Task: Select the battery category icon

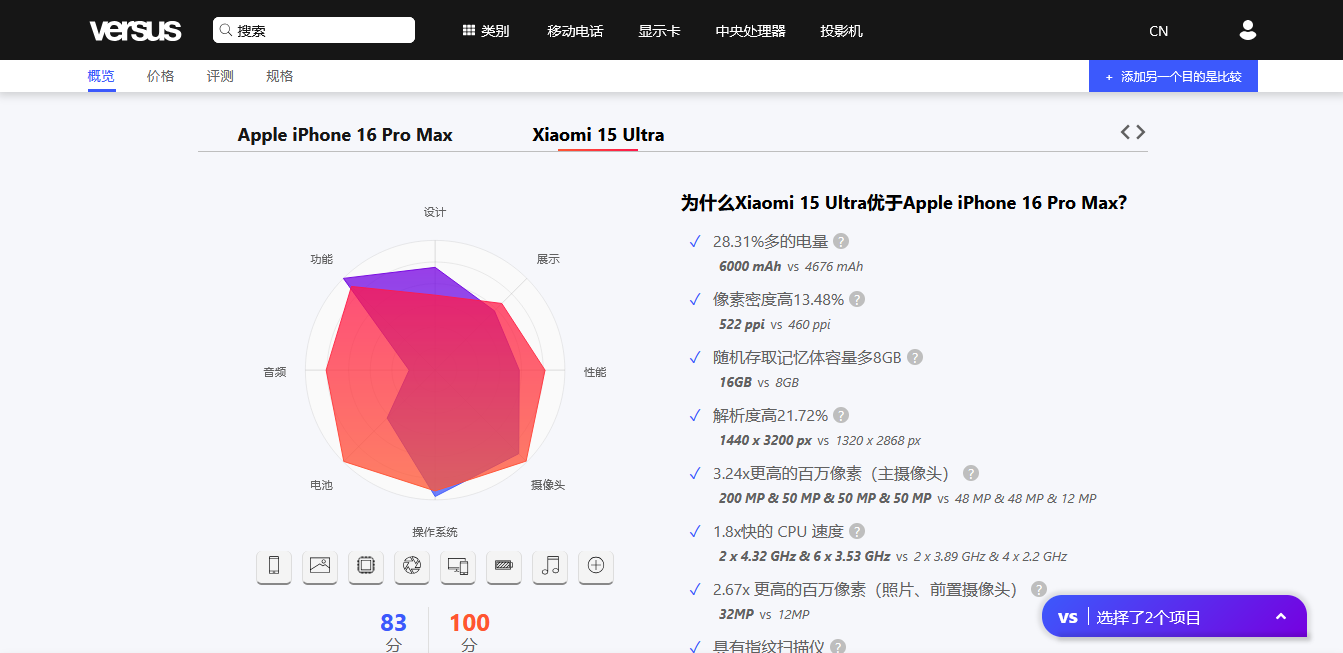Action: [x=504, y=566]
